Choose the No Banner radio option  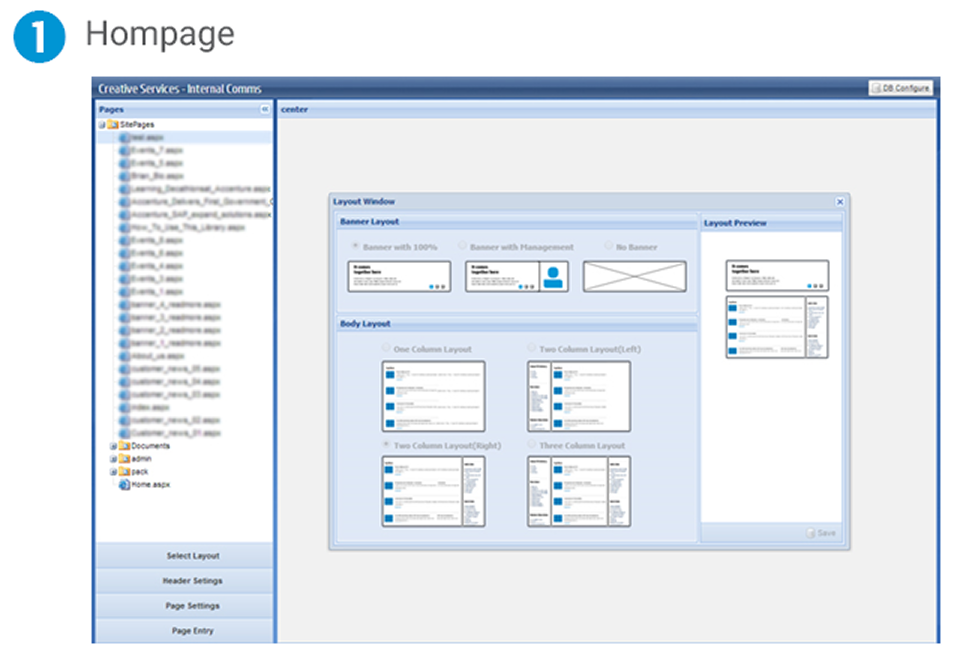click(x=607, y=245)
